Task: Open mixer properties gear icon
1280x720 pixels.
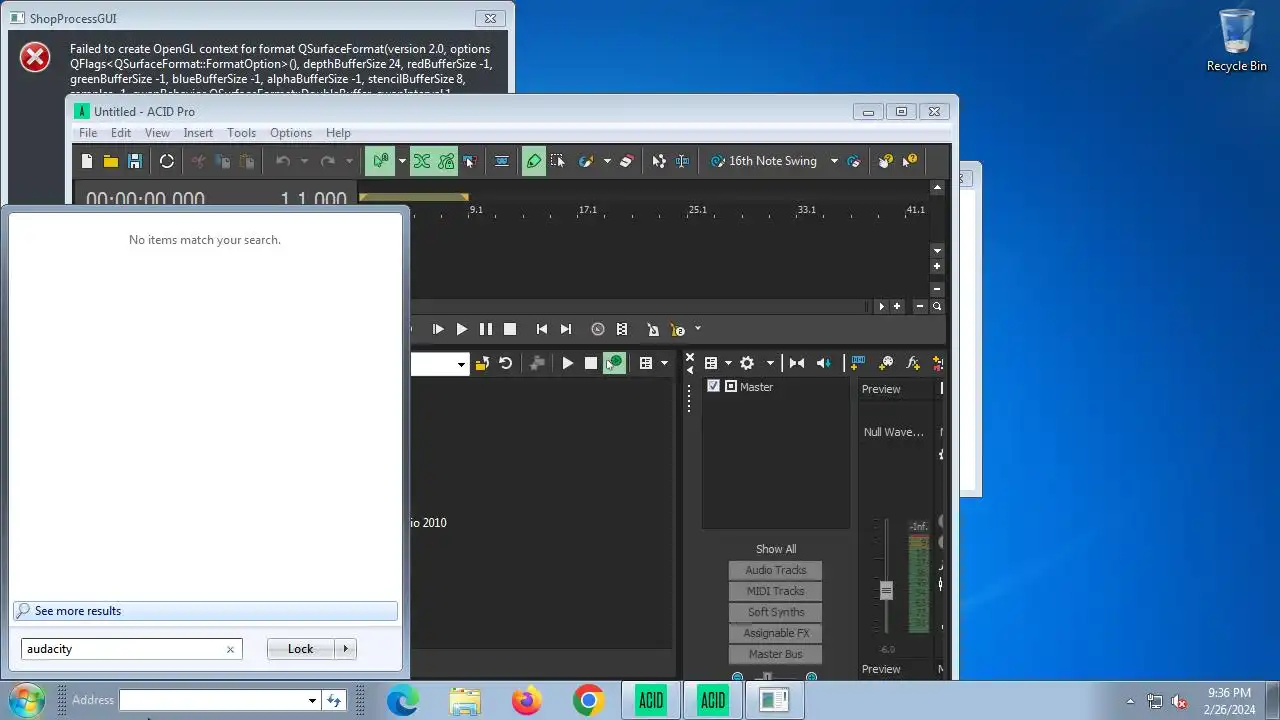Action: pos(747,363)
